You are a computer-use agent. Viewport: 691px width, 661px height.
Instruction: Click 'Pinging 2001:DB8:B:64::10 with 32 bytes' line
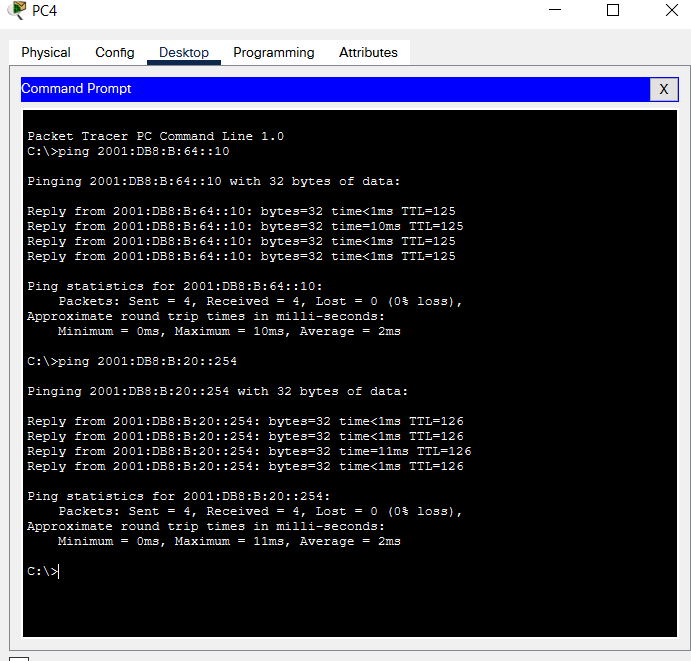(214, 182)
